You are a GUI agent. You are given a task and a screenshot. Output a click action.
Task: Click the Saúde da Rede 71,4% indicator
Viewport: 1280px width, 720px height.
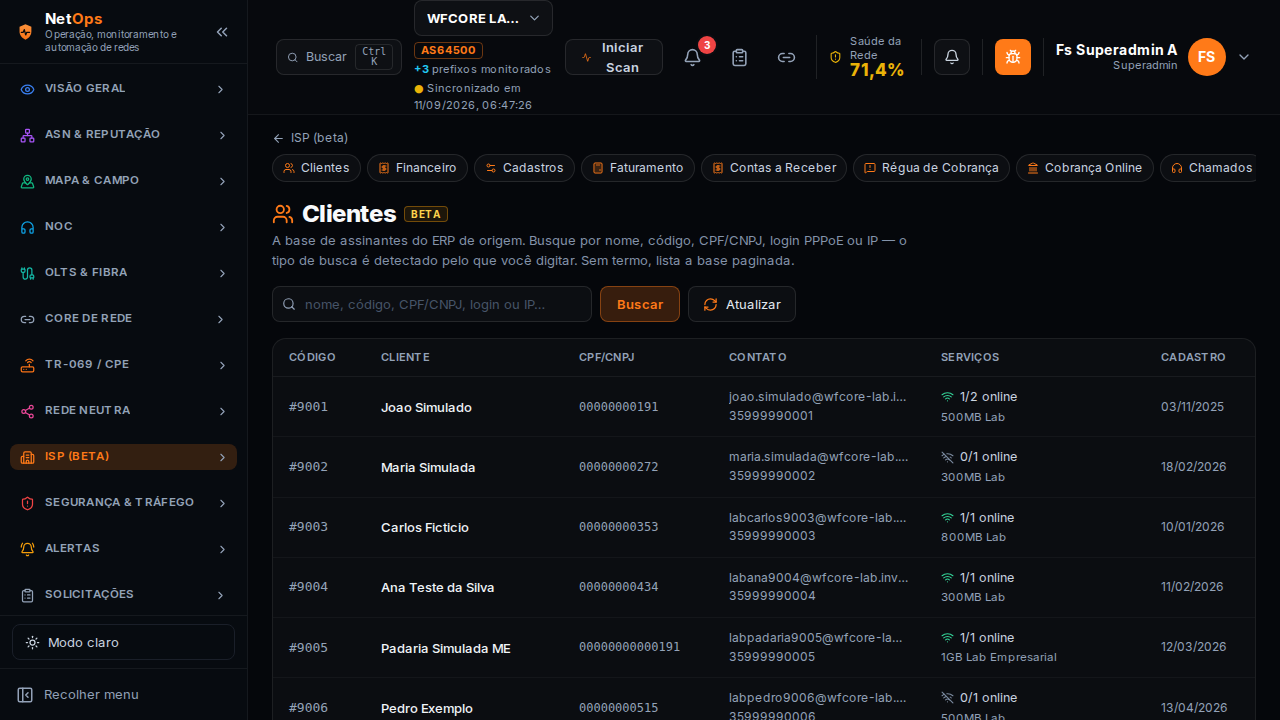pyautogui.click(x=867, y=57)
